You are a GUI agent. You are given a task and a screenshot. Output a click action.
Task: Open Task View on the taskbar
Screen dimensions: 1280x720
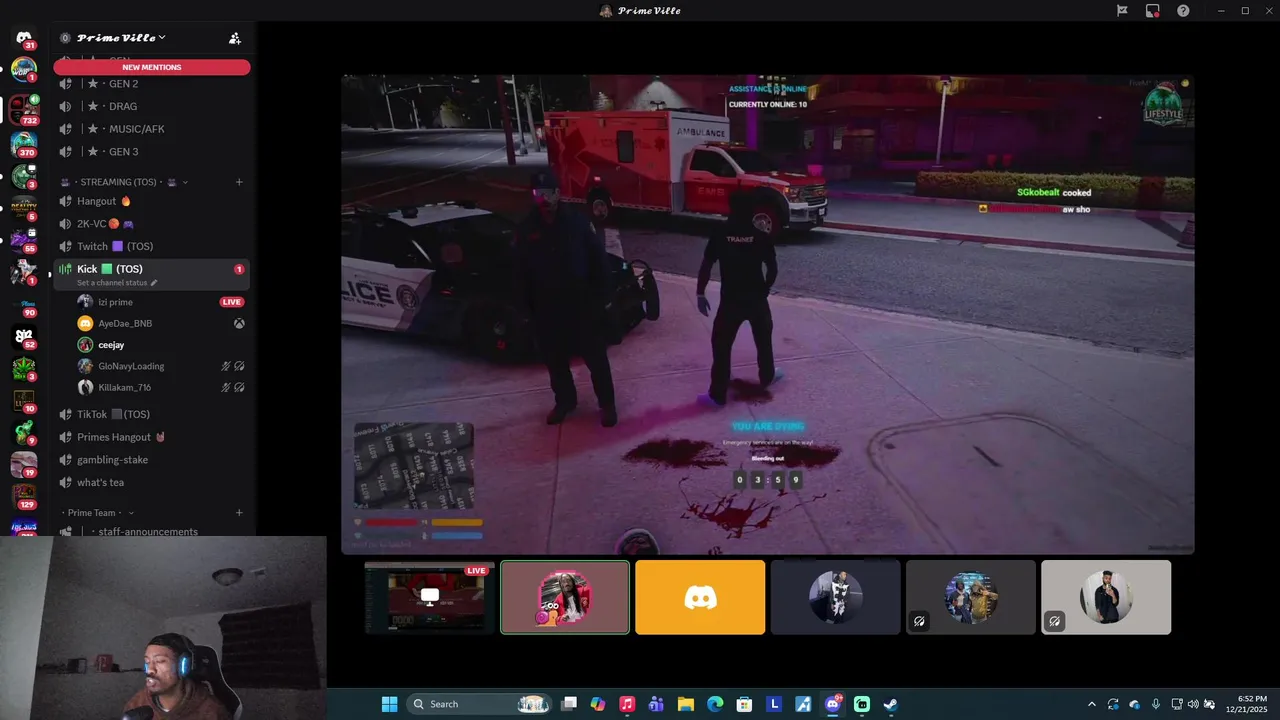tap(569, 704)
